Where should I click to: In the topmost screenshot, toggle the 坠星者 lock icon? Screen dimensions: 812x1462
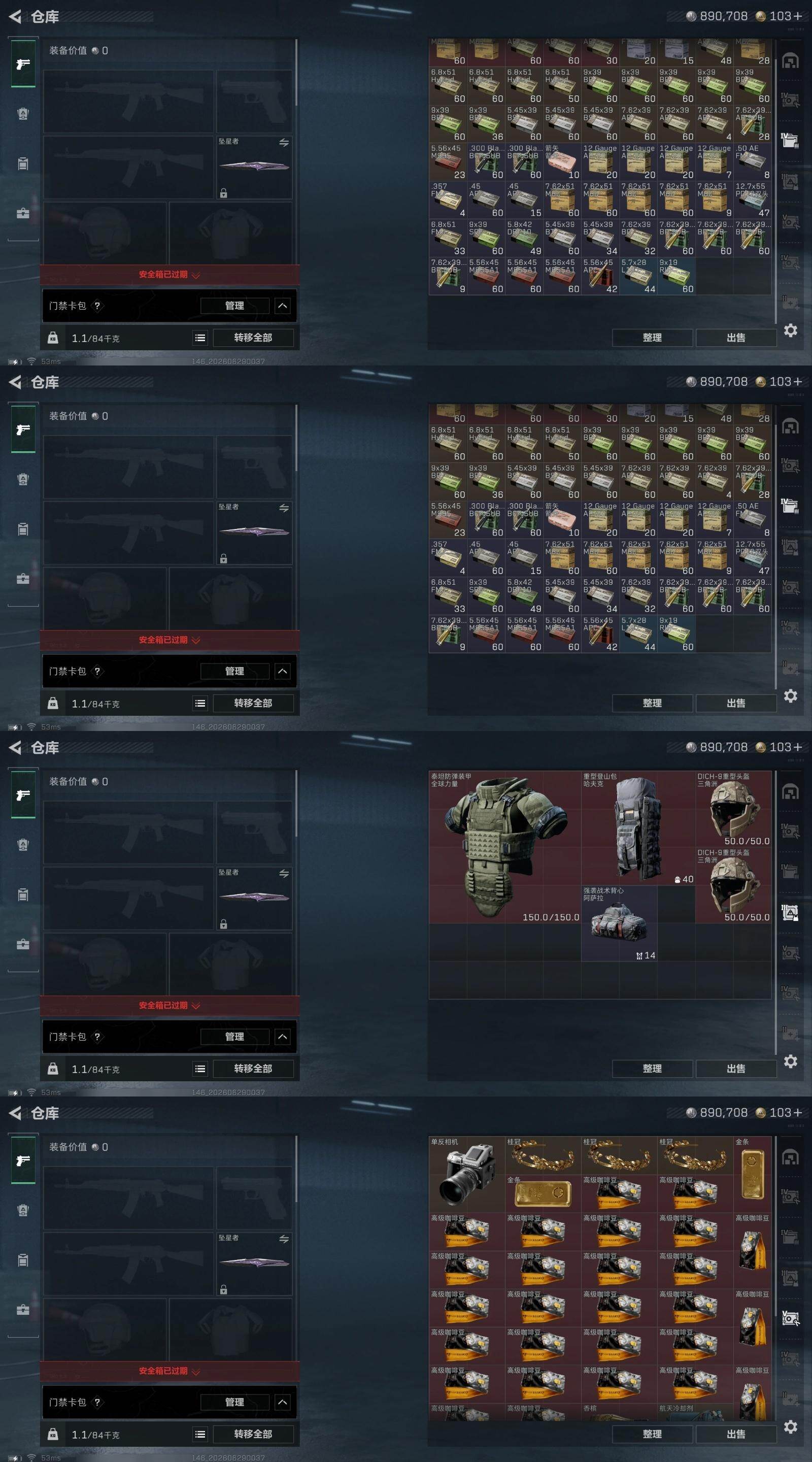point(224,193)
